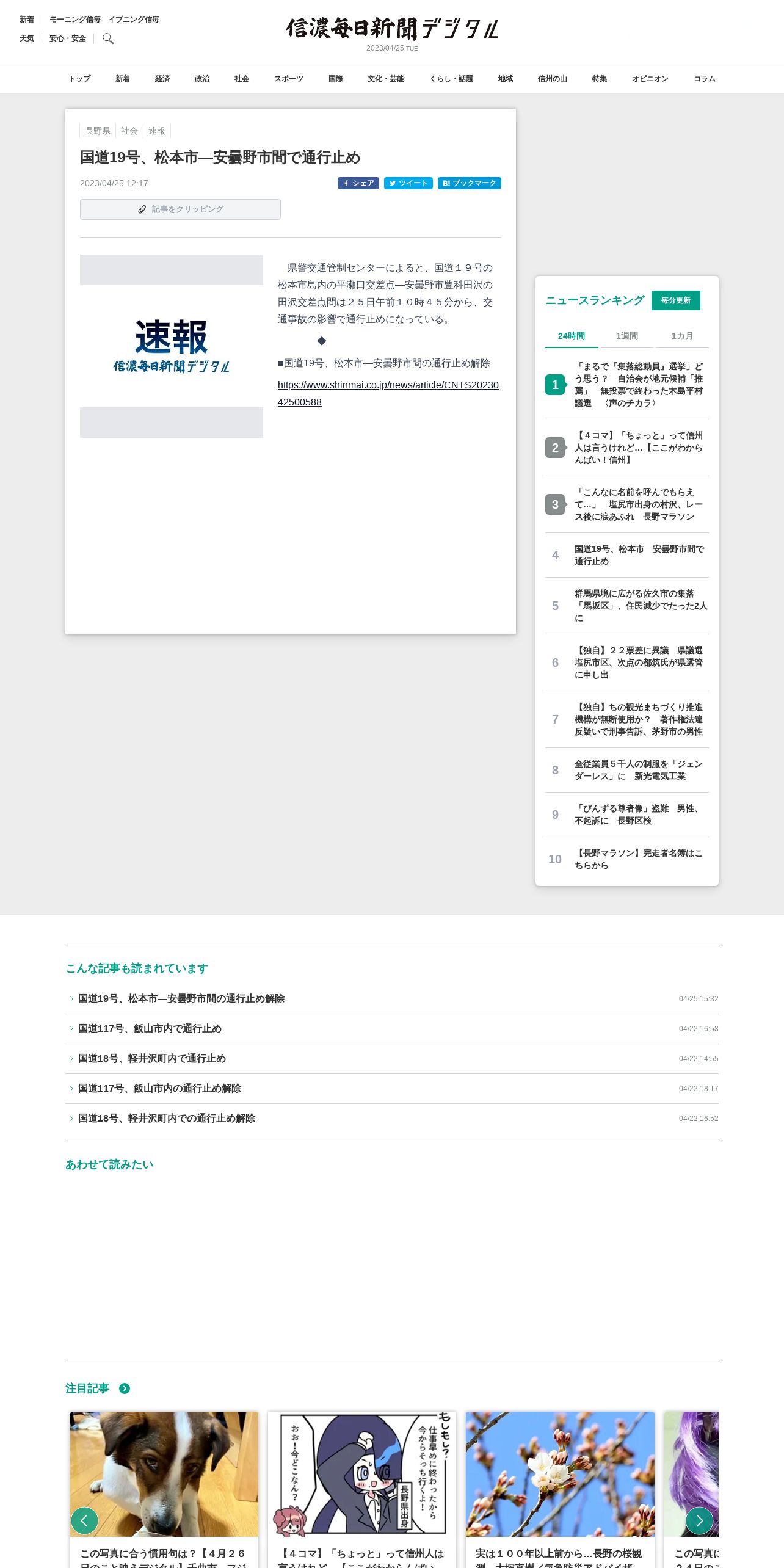Click the Facebook シェア button
Viewport: 784px width, 1568px height.
coord(358,183)
